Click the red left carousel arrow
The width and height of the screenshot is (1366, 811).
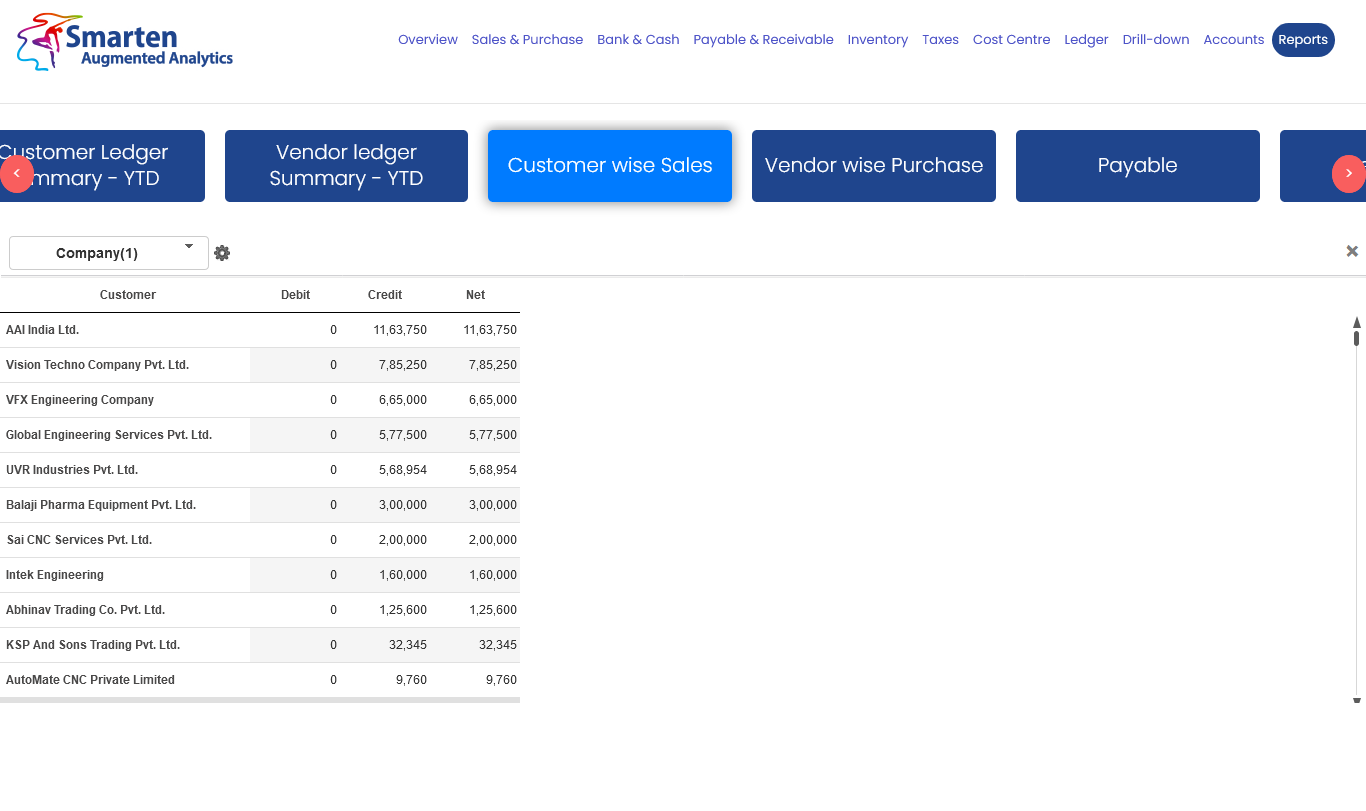(16, 174)
